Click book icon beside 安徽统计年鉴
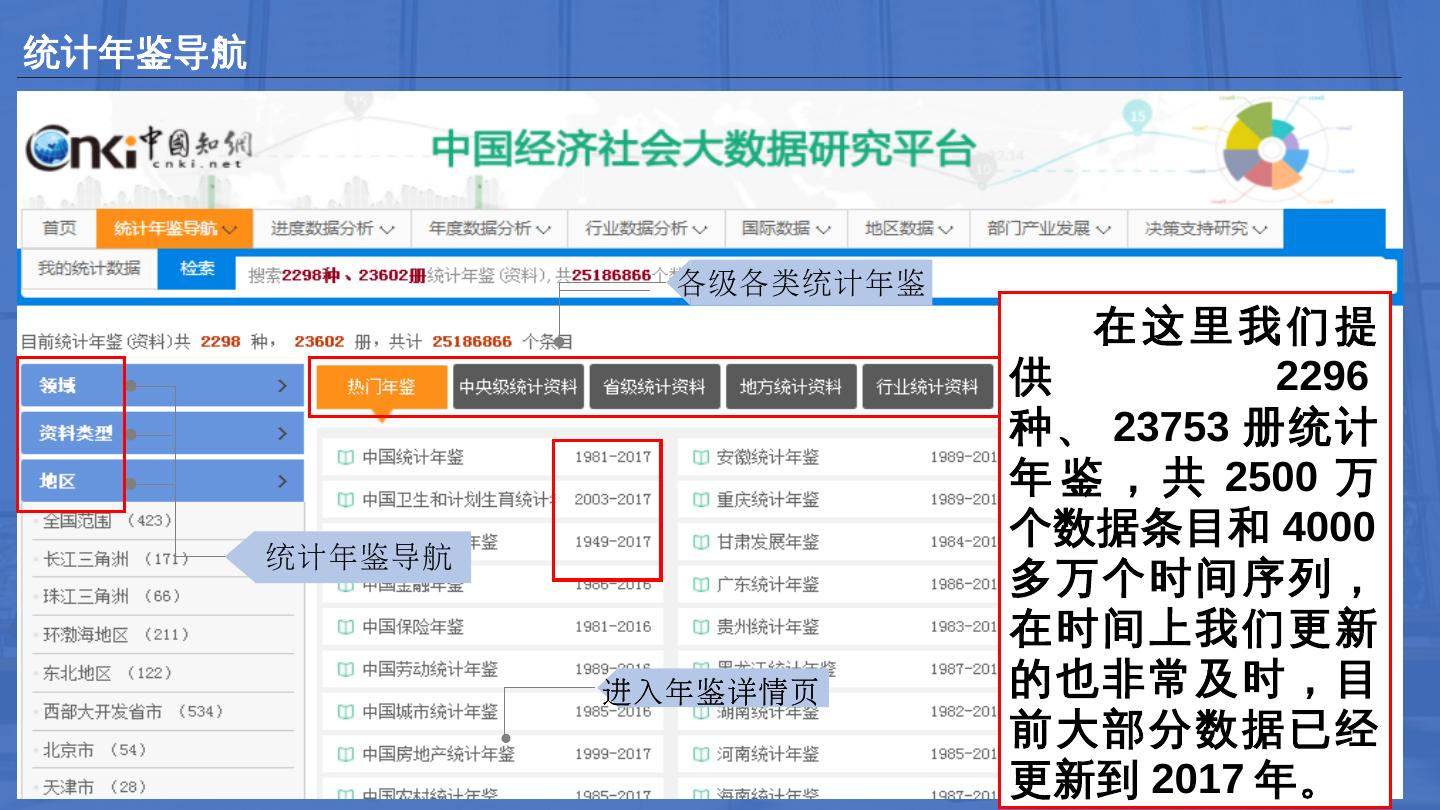This screenshot has width=1440, height=810. pos(700,458)
